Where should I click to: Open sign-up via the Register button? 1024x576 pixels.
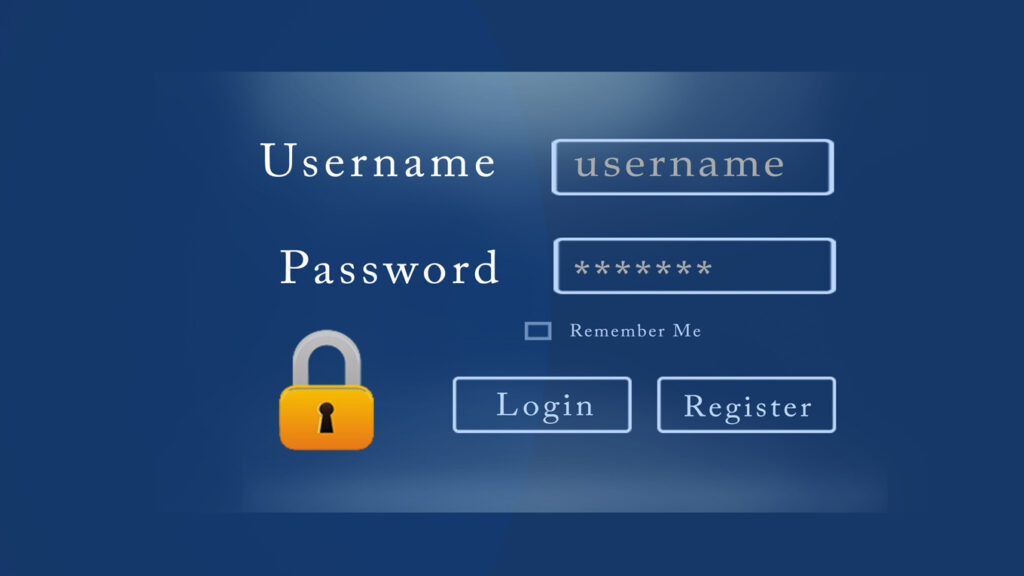[x=746, y=405]
